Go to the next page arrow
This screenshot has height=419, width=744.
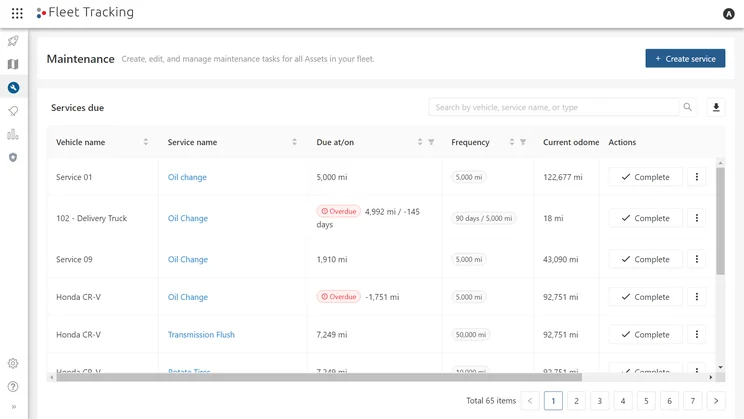[x=716, y=401]
